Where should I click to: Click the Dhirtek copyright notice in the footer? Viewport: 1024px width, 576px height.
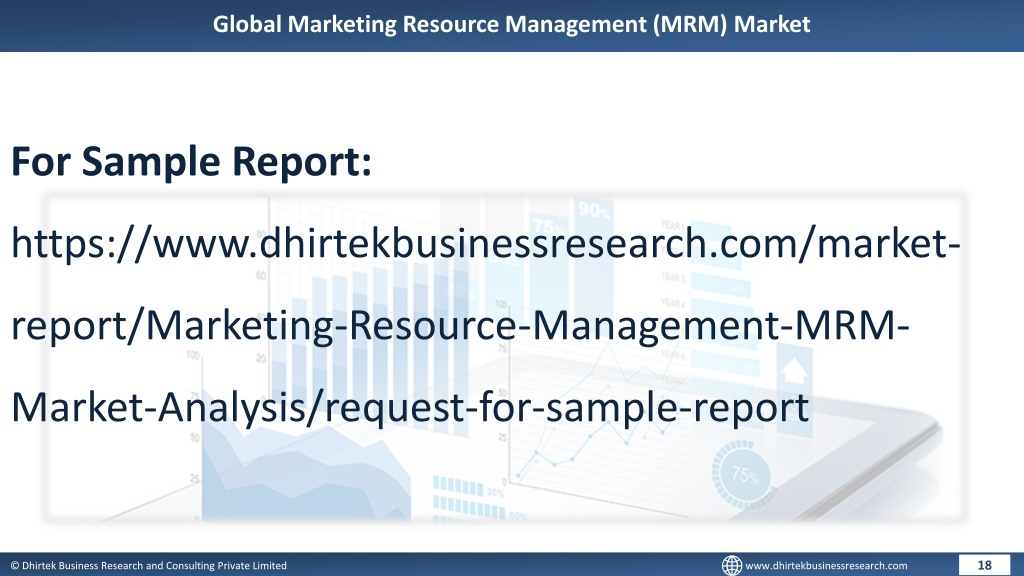point(148,566)
